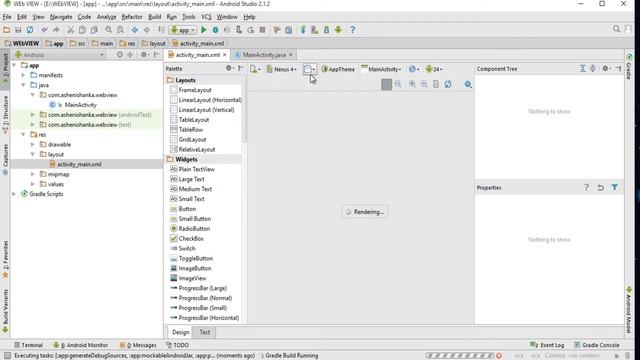Screen dimensions: 640x360
Task: Run the app with the green play icon
Action: click(204, 30)
